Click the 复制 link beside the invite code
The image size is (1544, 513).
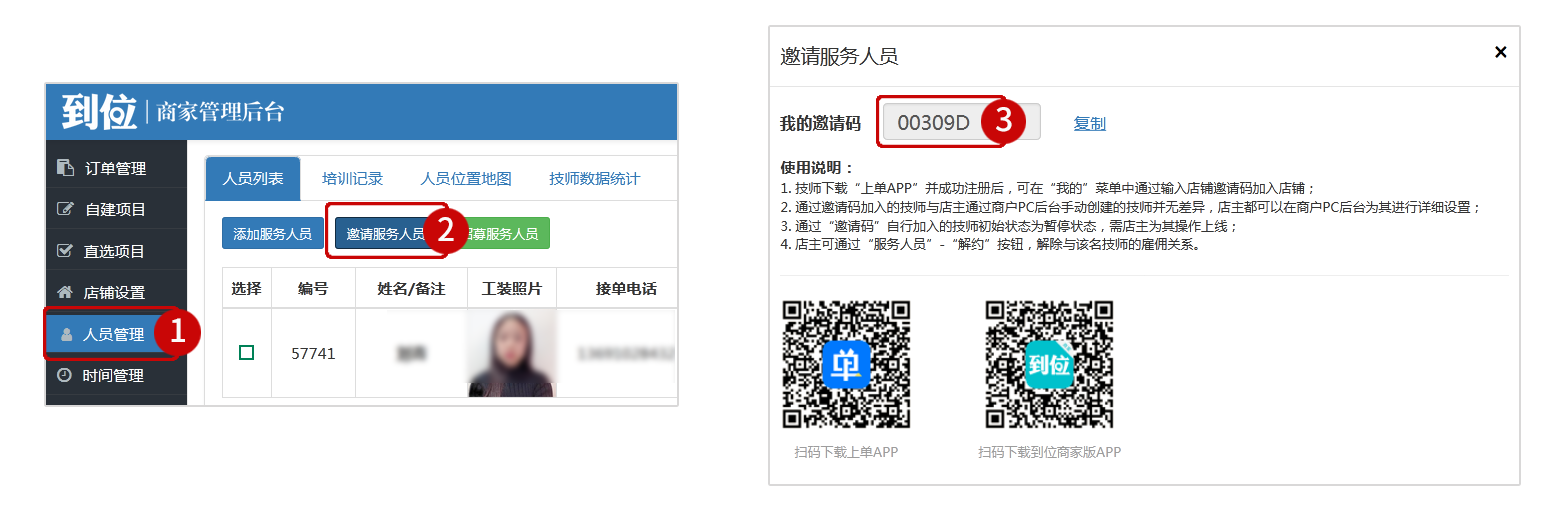point(1089,123)
